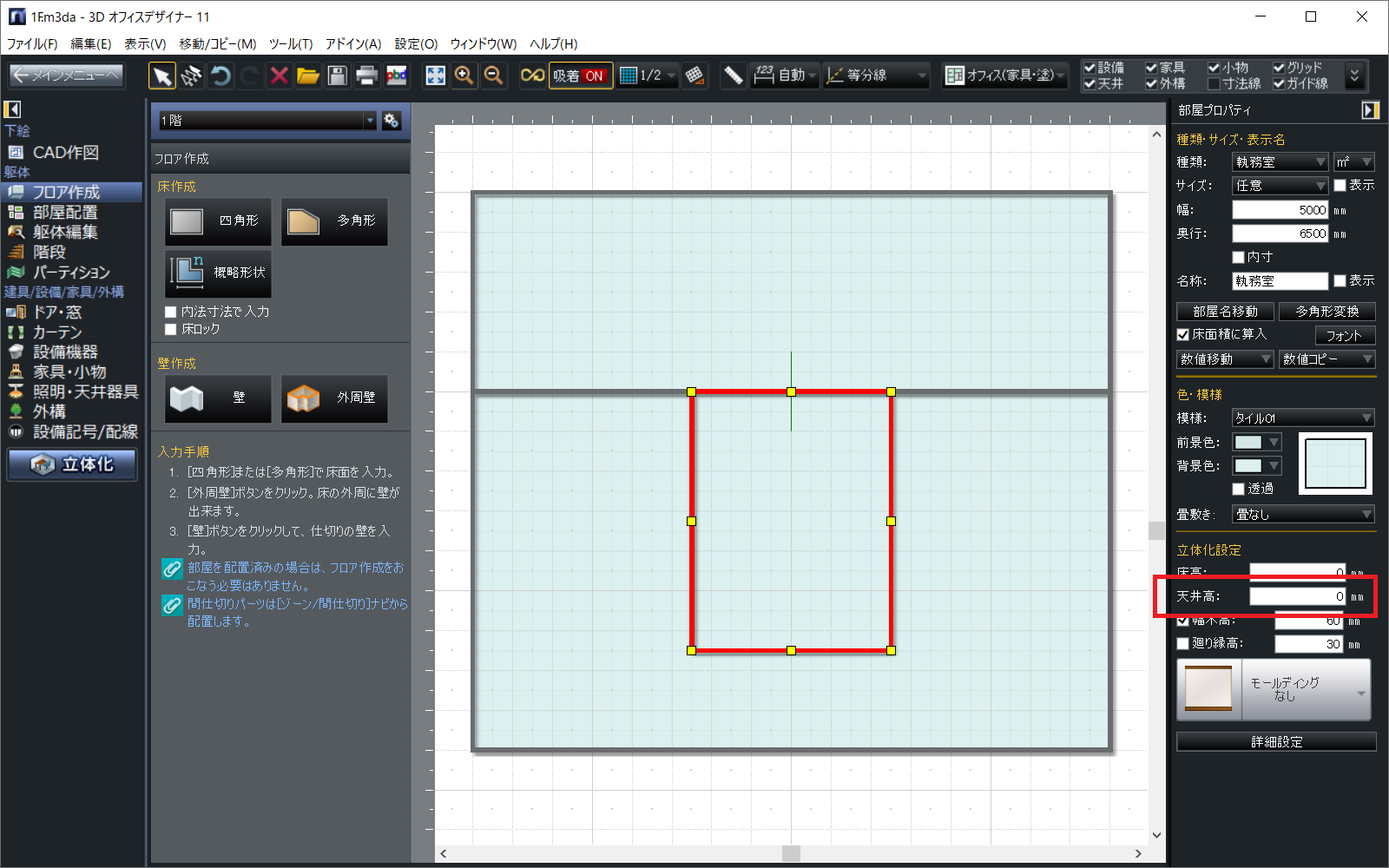
Task: Open the 表示(V) menu
Action: coord(144,43)
